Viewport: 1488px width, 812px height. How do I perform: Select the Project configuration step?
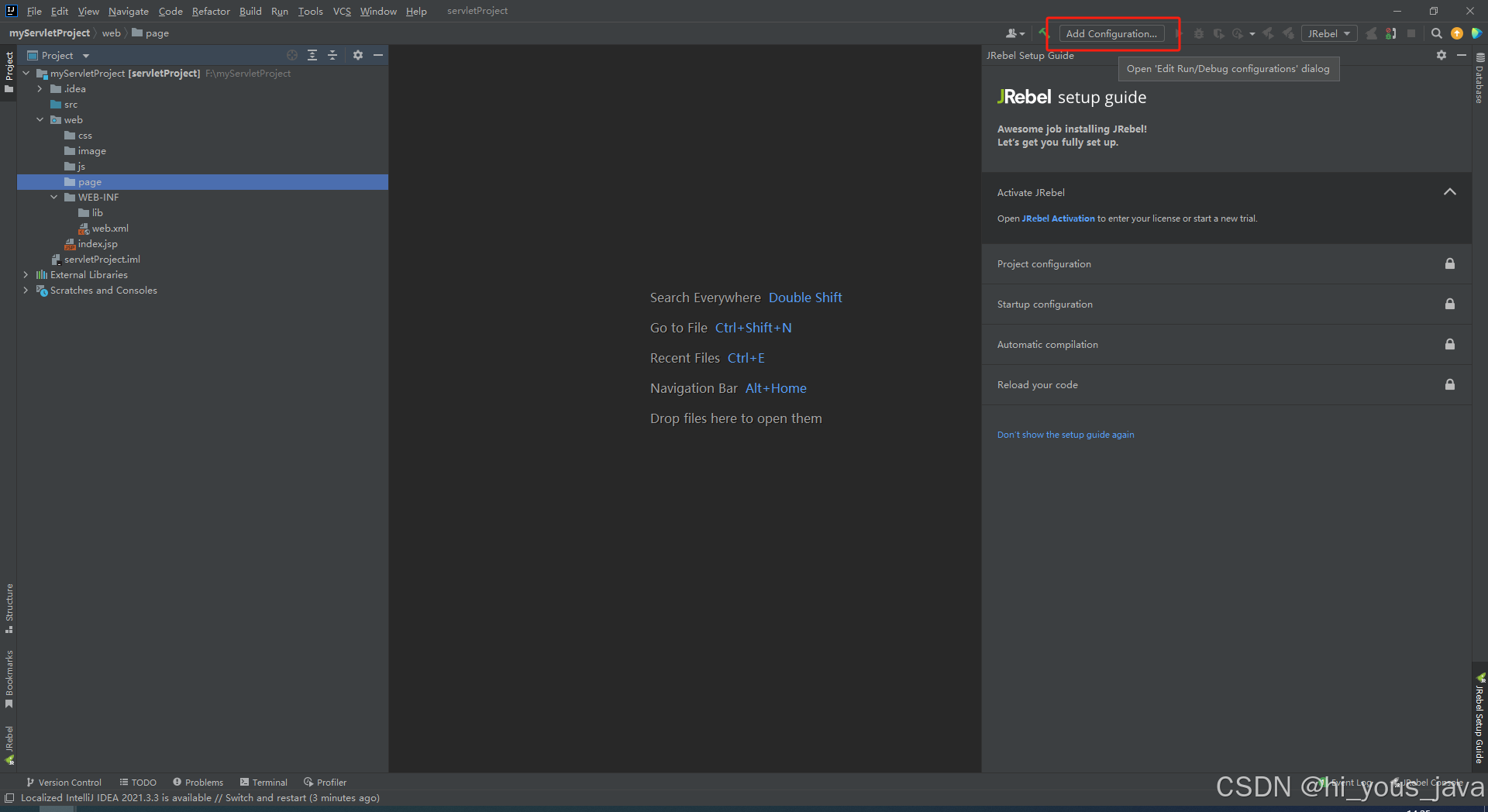pyautogui.click(x=1226, y=264)
